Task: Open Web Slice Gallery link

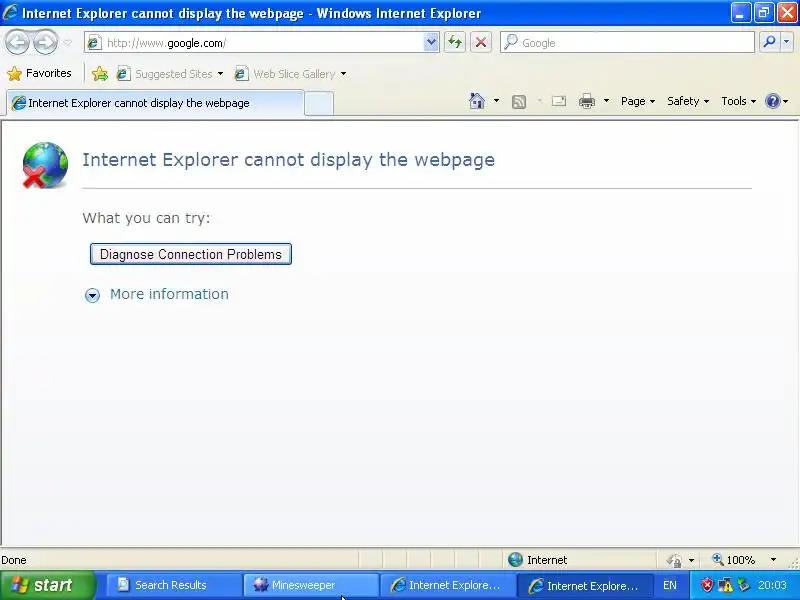Action: coord(285,74)
